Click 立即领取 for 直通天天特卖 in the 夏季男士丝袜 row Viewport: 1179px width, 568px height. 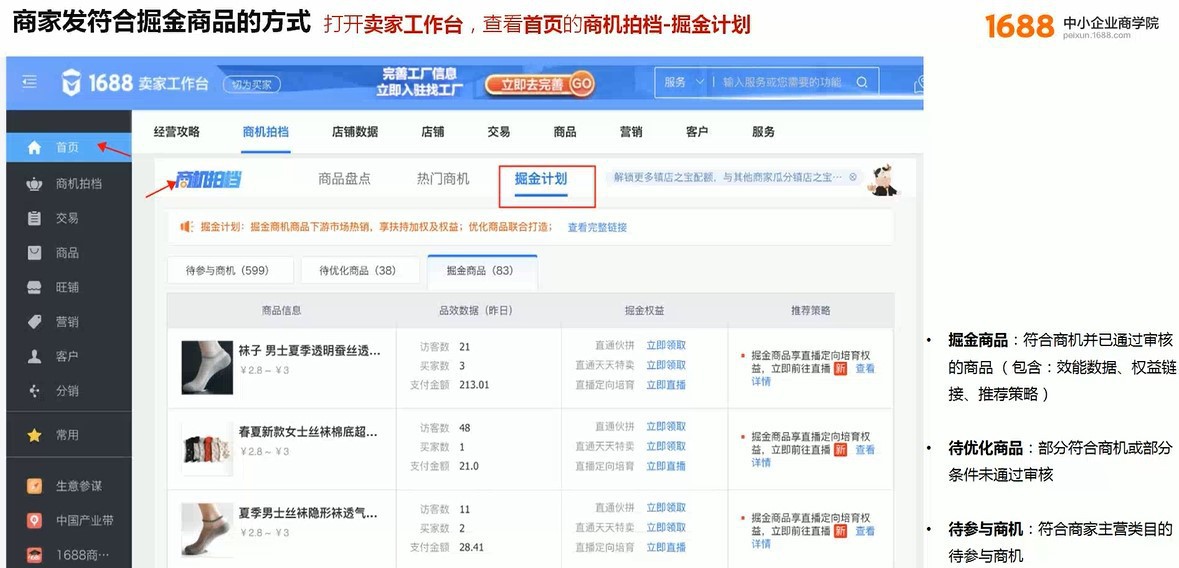pos(666,527)
